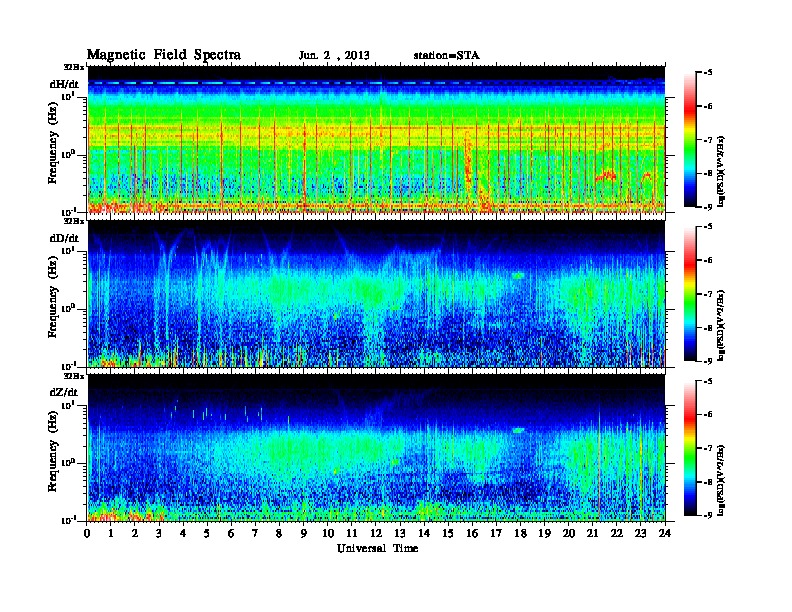Click the dZ/dt panel color bar
This screenshot has height=612, width=792.
(690, 448)
